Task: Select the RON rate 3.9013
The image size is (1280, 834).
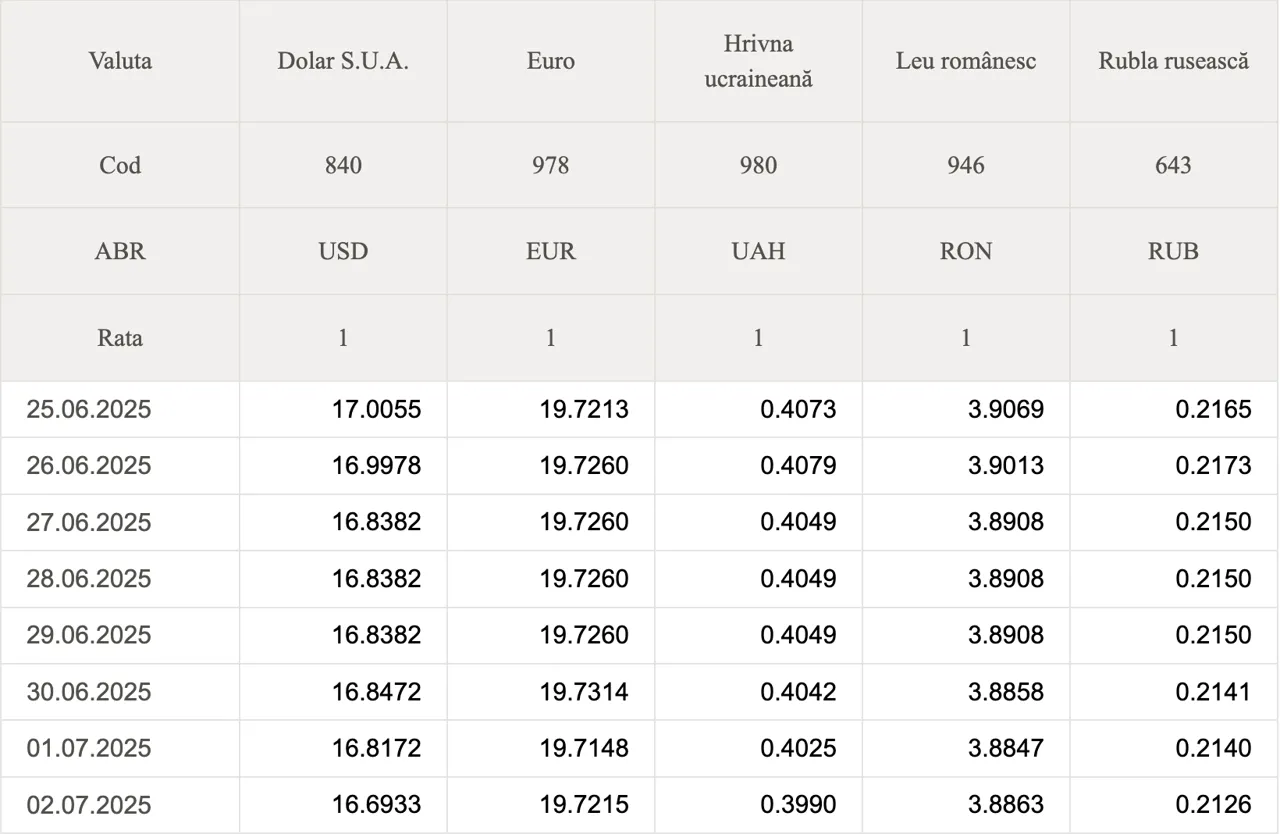Action: pos(1006,466)
